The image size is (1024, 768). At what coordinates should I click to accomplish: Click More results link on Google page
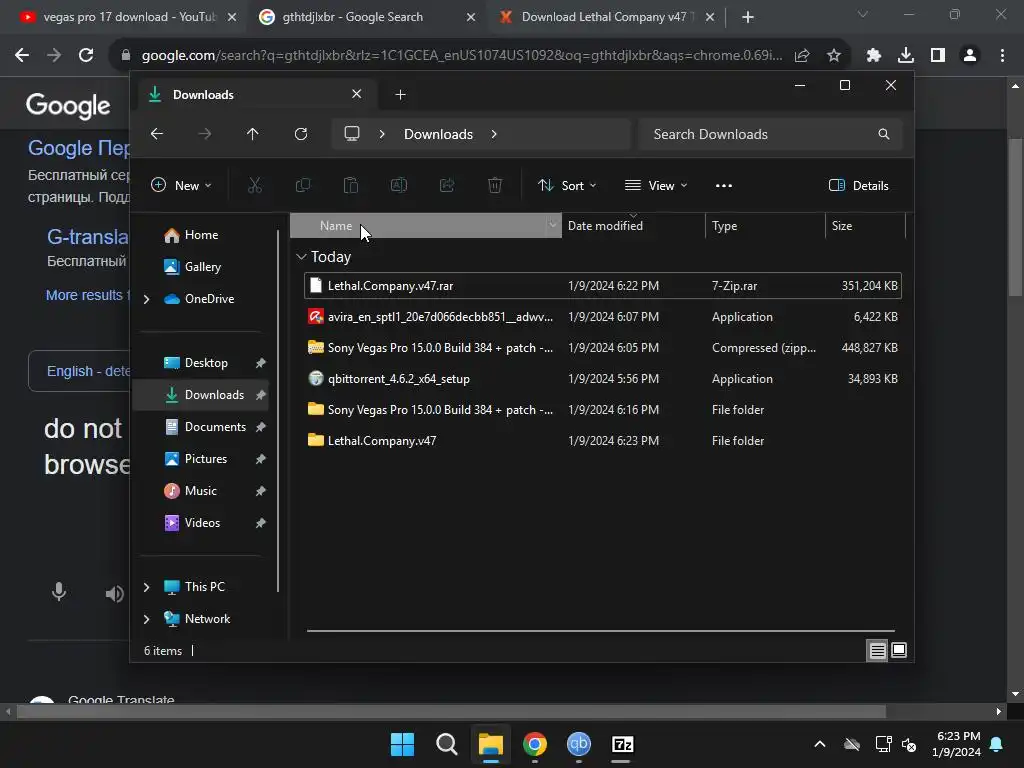click(x=88, y=295)
